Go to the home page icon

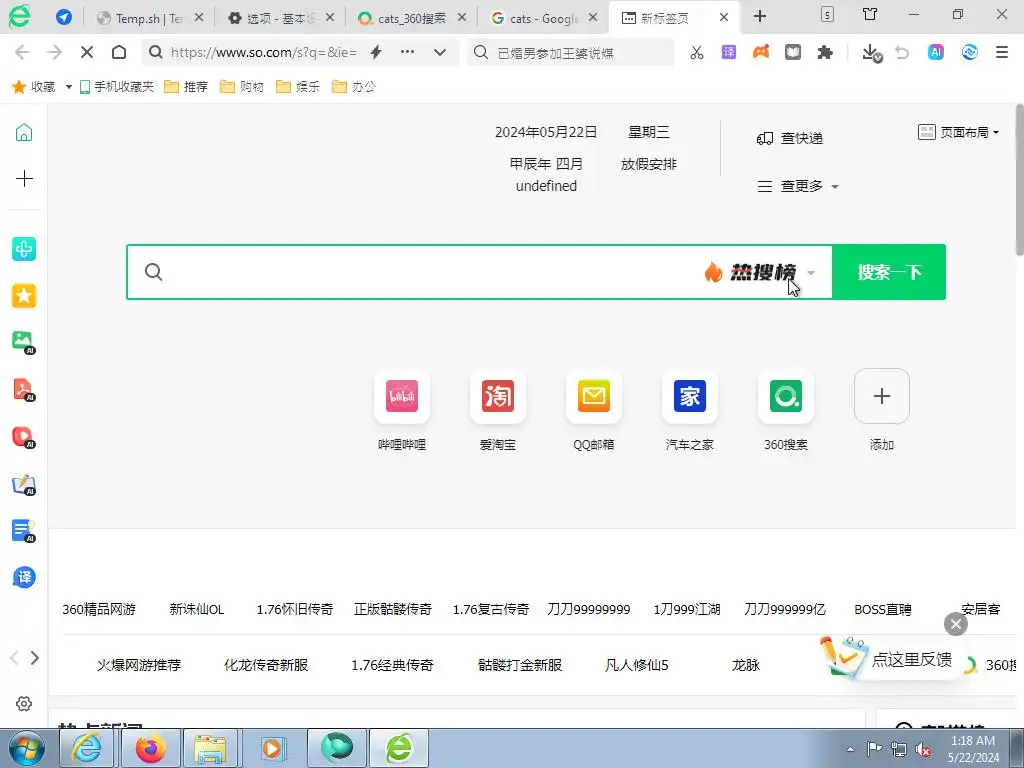coord(119,52)
